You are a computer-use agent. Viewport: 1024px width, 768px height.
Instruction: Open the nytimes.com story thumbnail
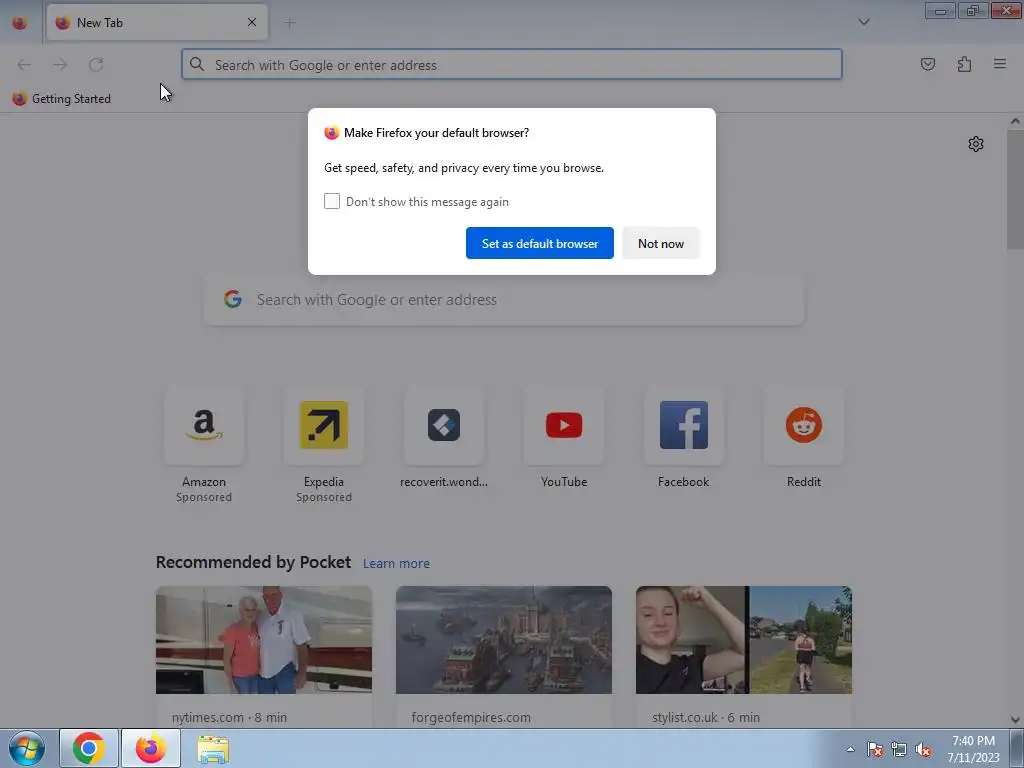[264, 640]
